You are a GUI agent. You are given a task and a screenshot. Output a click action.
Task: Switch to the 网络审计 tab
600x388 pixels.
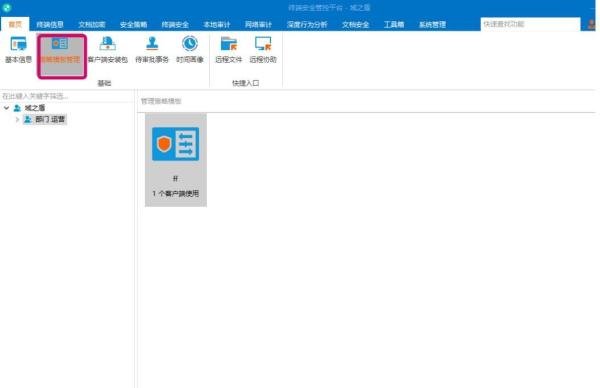(259, 24)
